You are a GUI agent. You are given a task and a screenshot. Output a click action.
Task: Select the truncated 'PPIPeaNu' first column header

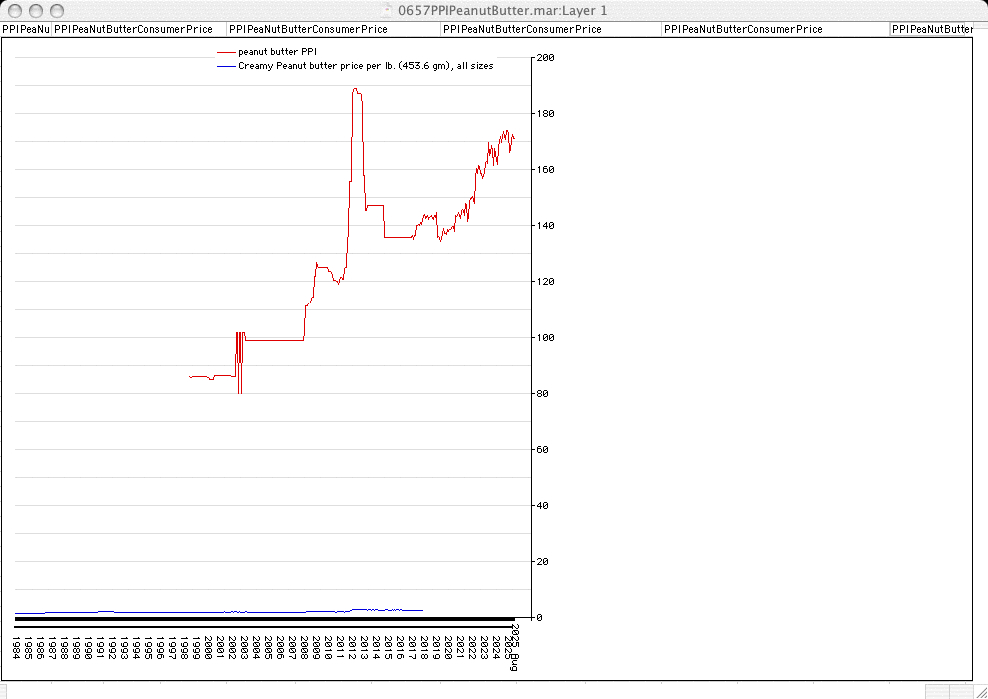coord(26,30)
